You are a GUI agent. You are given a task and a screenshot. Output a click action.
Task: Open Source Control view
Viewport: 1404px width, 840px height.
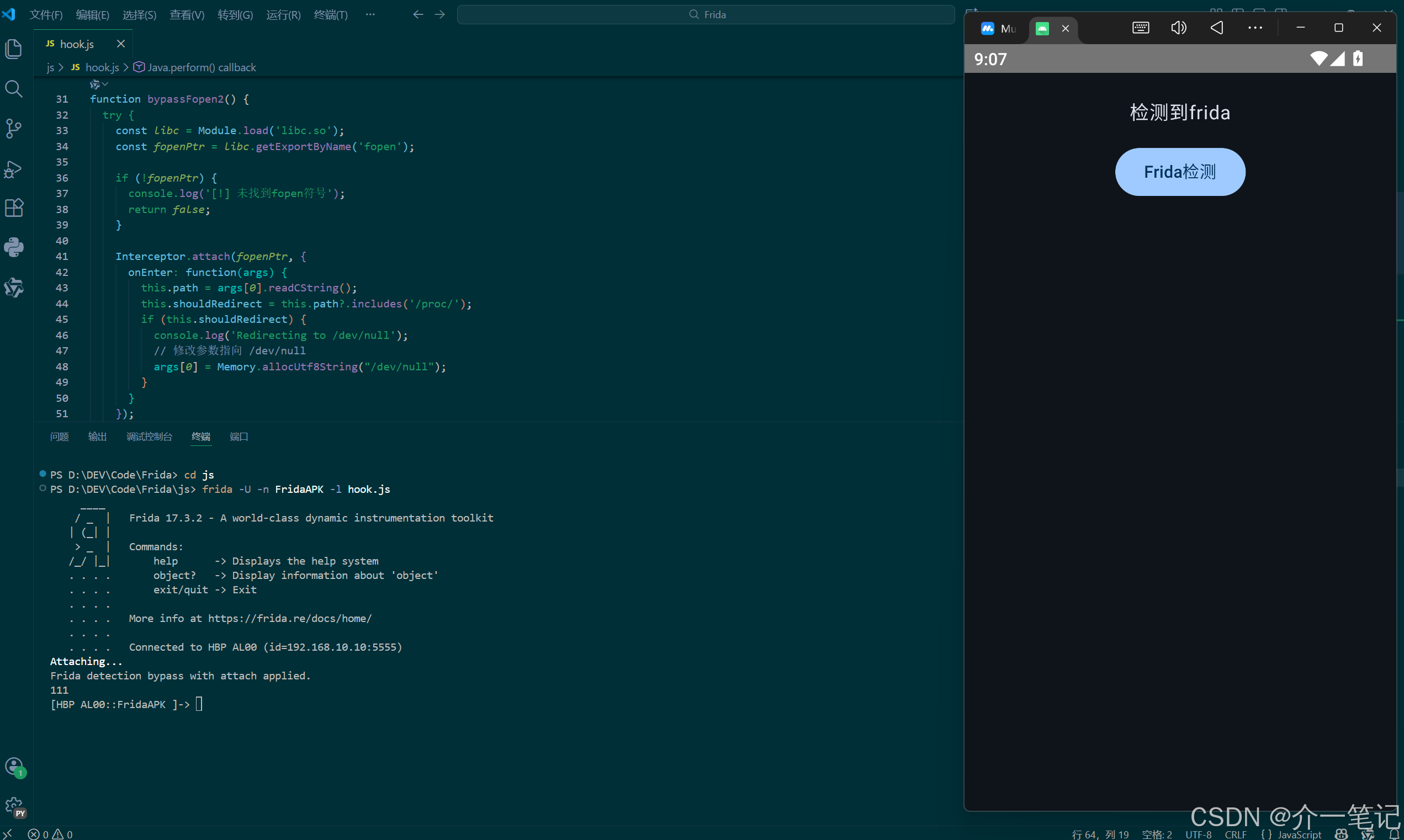tap(14, 129)
